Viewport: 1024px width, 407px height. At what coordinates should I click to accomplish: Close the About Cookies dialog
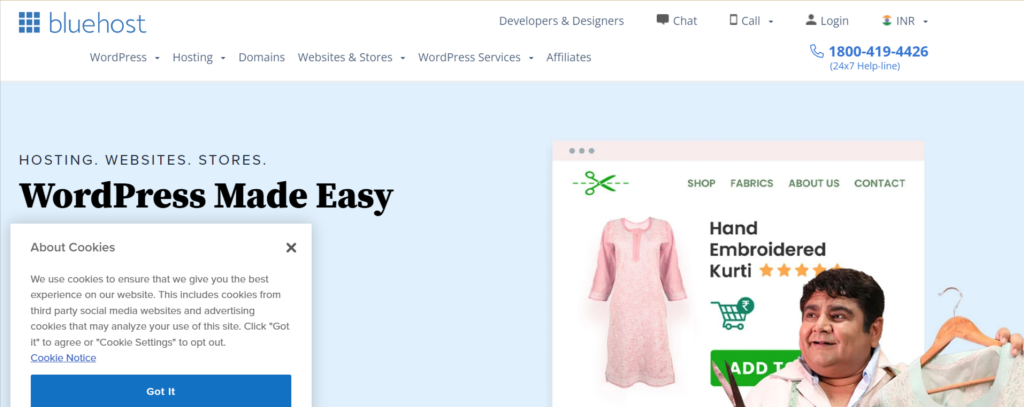point(291,248)
